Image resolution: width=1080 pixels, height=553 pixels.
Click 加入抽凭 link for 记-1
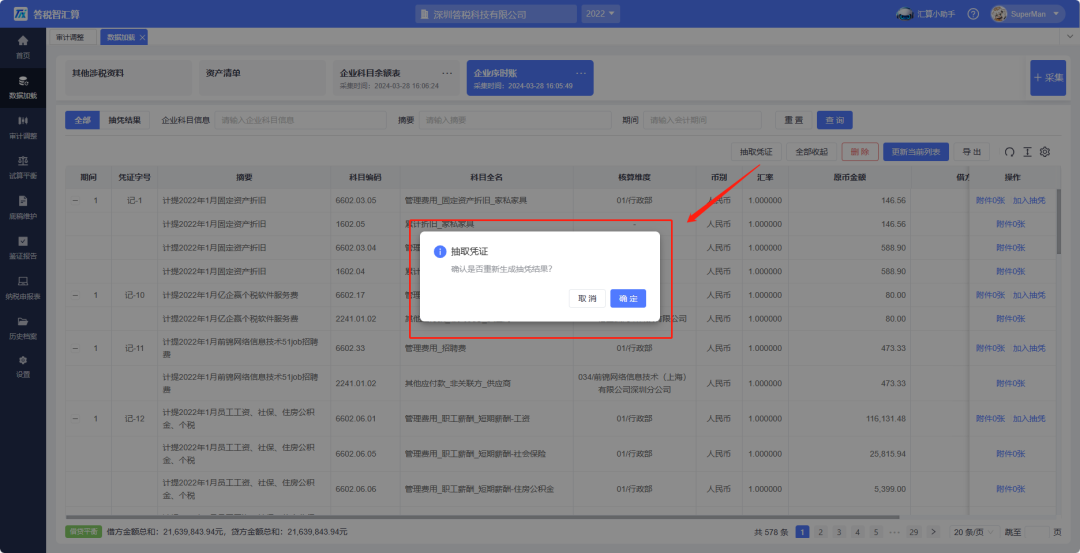(1029, 200)
